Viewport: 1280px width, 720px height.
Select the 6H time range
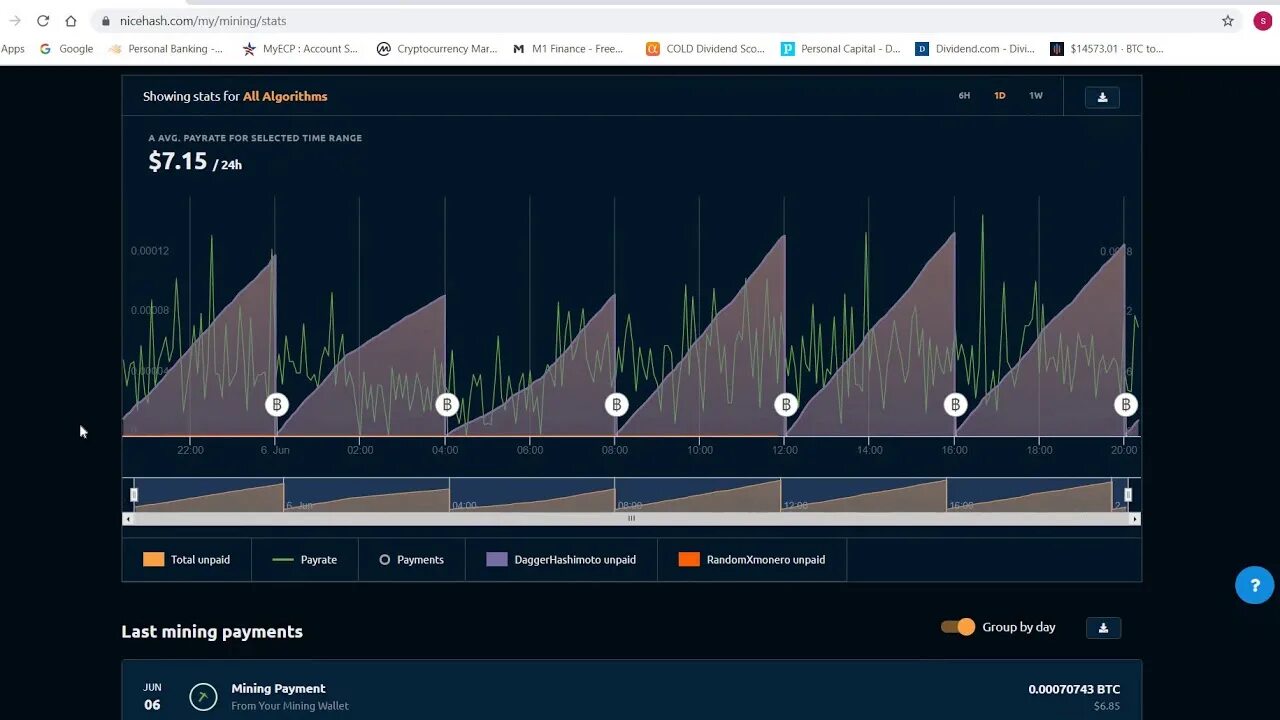click(963, 96)
